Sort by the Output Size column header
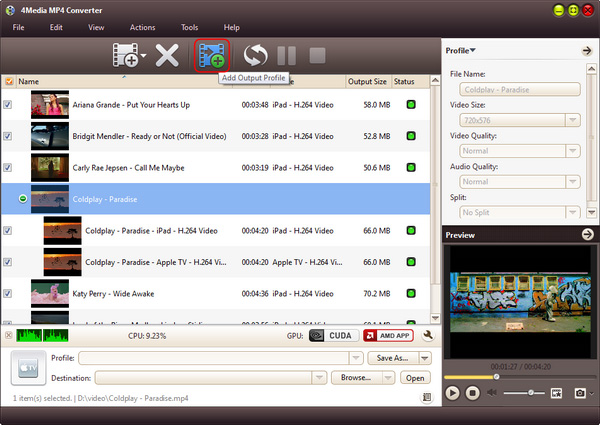The image size is (600, 425). (367, 81)
